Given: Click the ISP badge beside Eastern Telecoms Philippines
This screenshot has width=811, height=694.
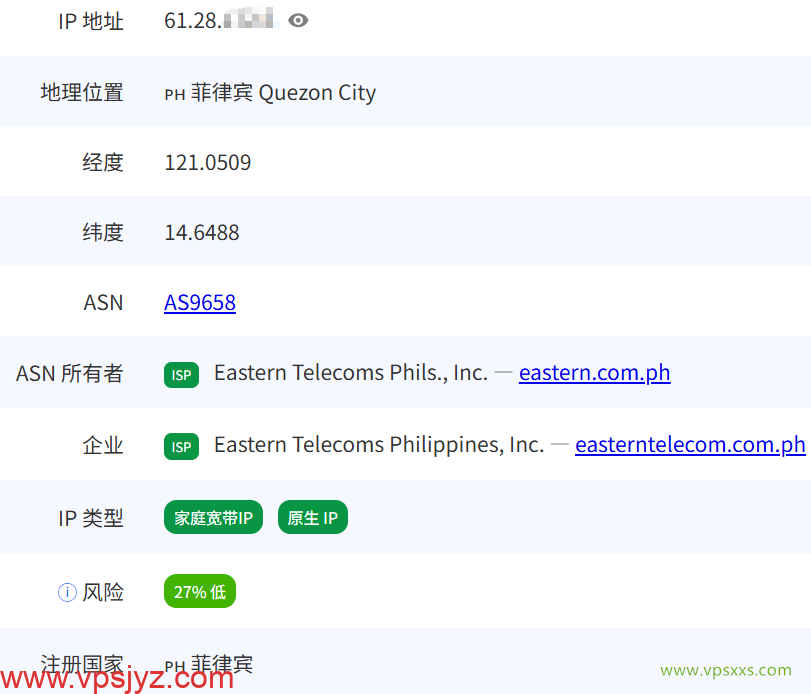Looking at the screenshot, I should coord(182,446).
